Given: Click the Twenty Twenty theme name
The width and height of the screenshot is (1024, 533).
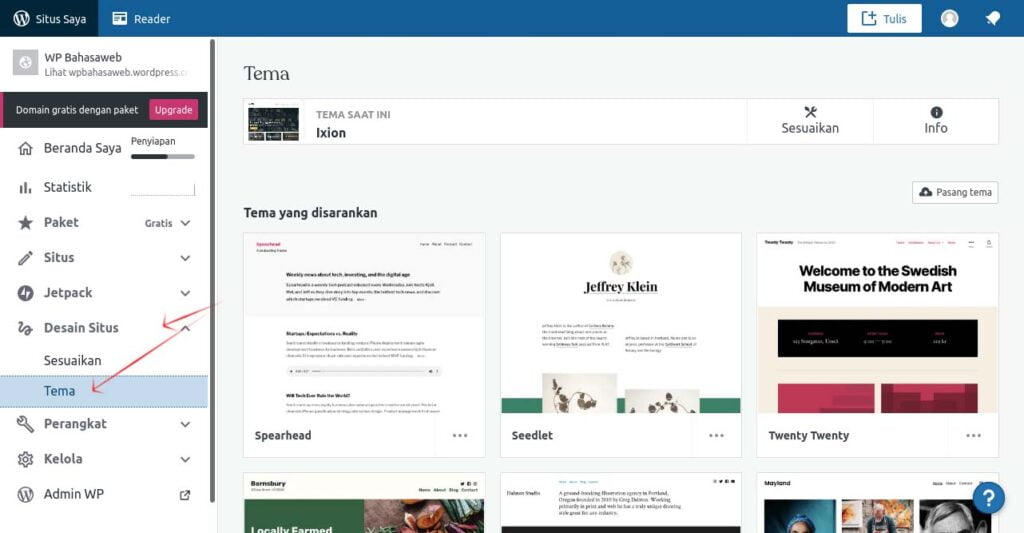Looking at the screenshot, I should pyautogui.click(x=808, y=436).
